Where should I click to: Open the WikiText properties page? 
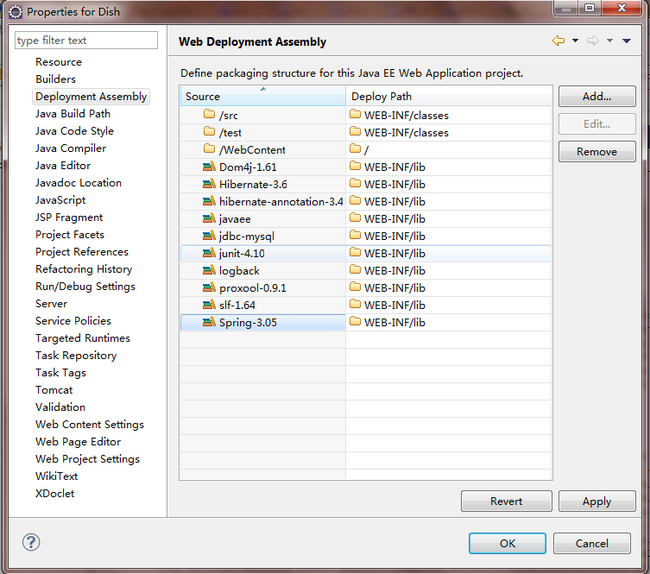pyautogui.click(x=57, y=476)
